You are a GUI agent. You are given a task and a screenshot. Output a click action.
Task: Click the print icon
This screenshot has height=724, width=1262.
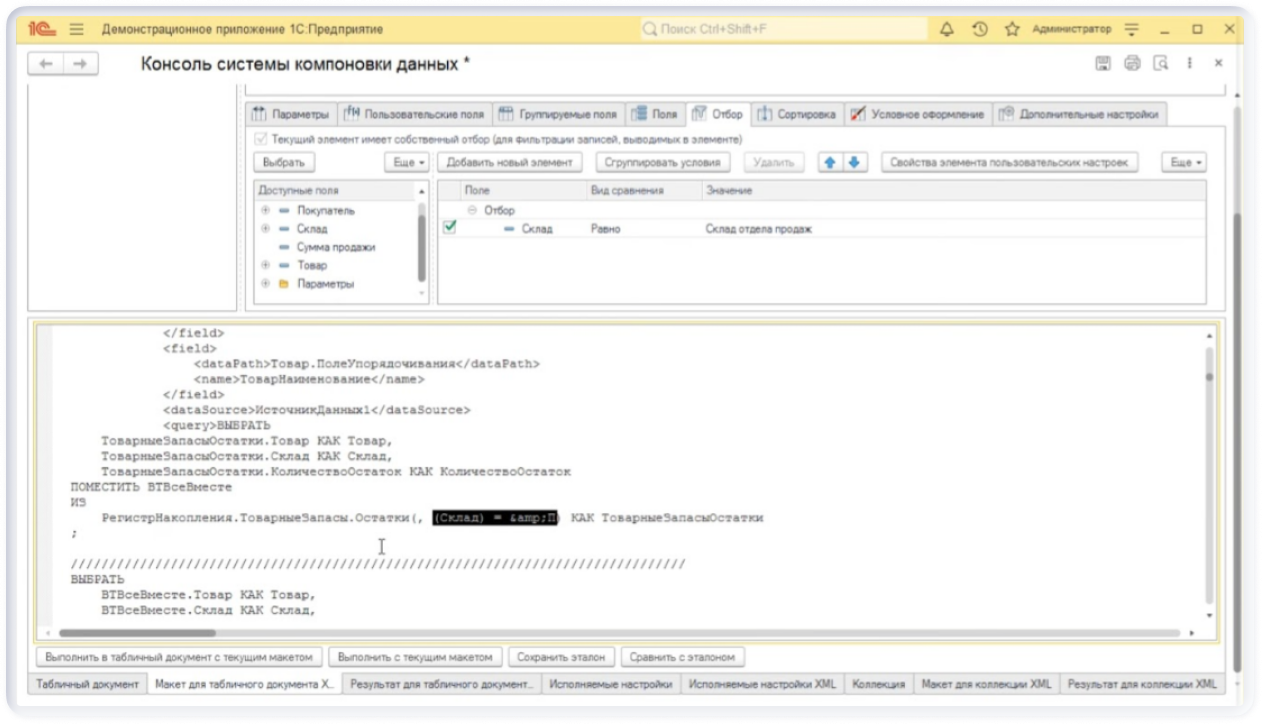tap(1132, 64)
